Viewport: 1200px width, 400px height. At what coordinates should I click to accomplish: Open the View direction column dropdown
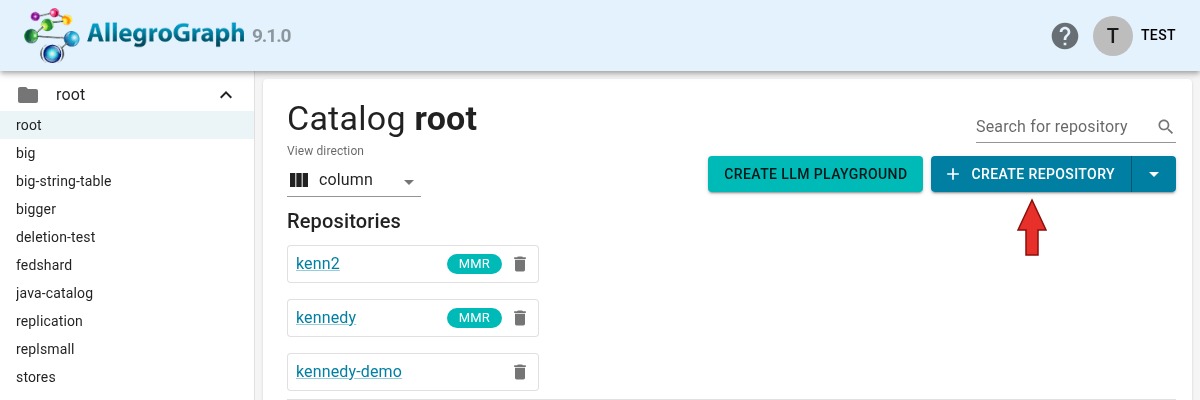(354, 180)
